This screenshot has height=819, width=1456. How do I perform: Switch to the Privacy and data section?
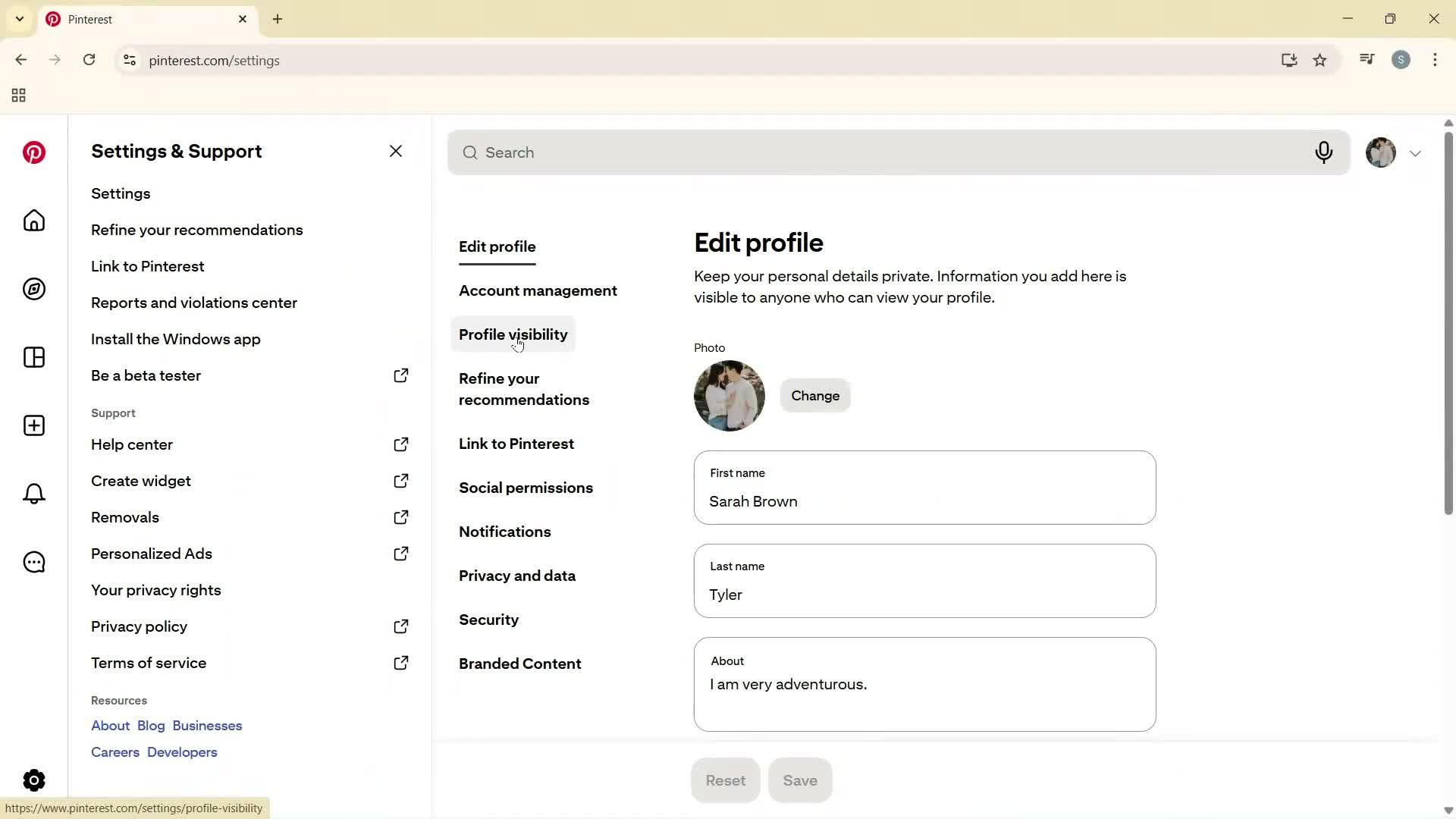[x=517, y=576]
